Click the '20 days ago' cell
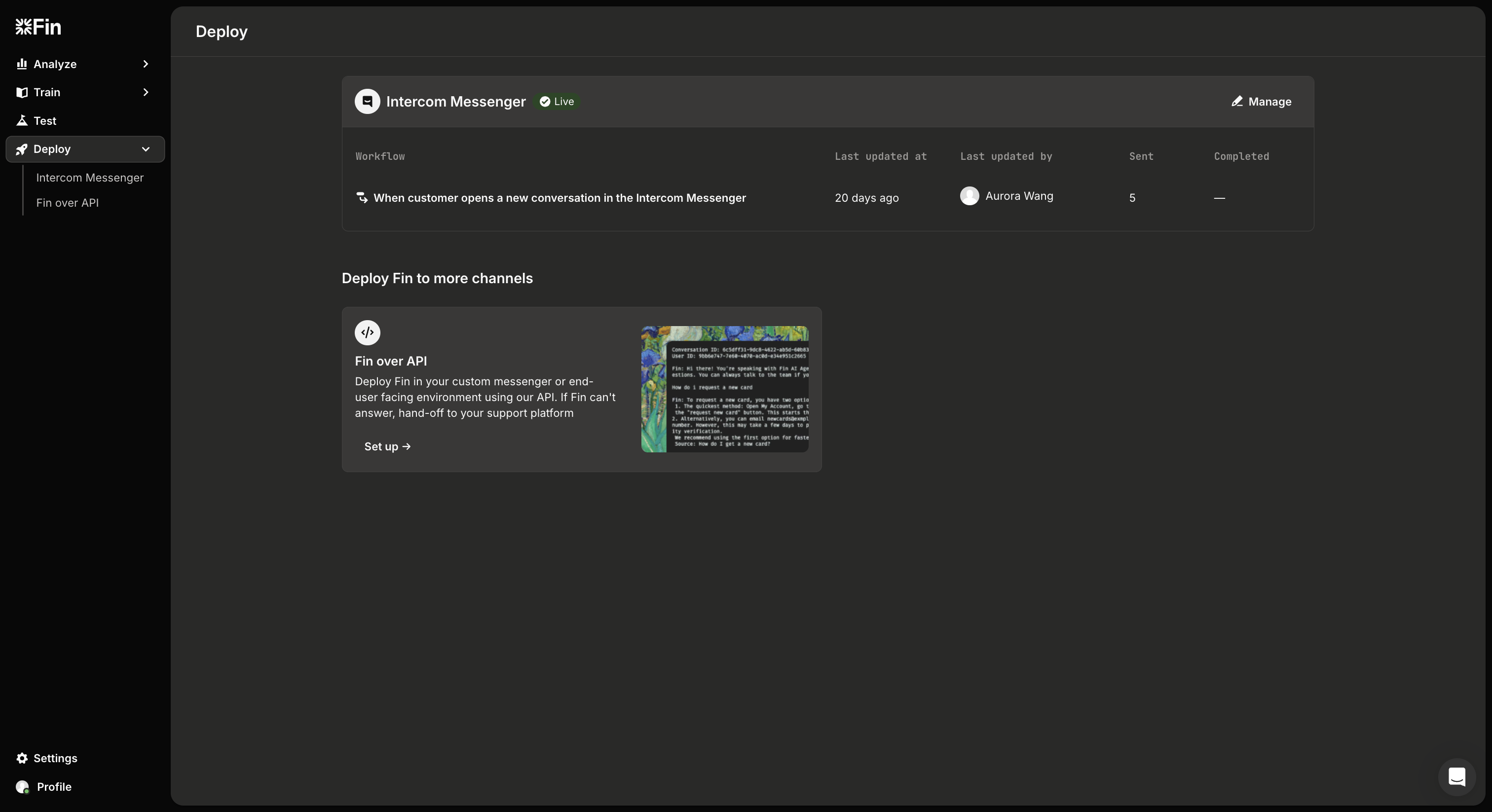 (x=866, y=197)
